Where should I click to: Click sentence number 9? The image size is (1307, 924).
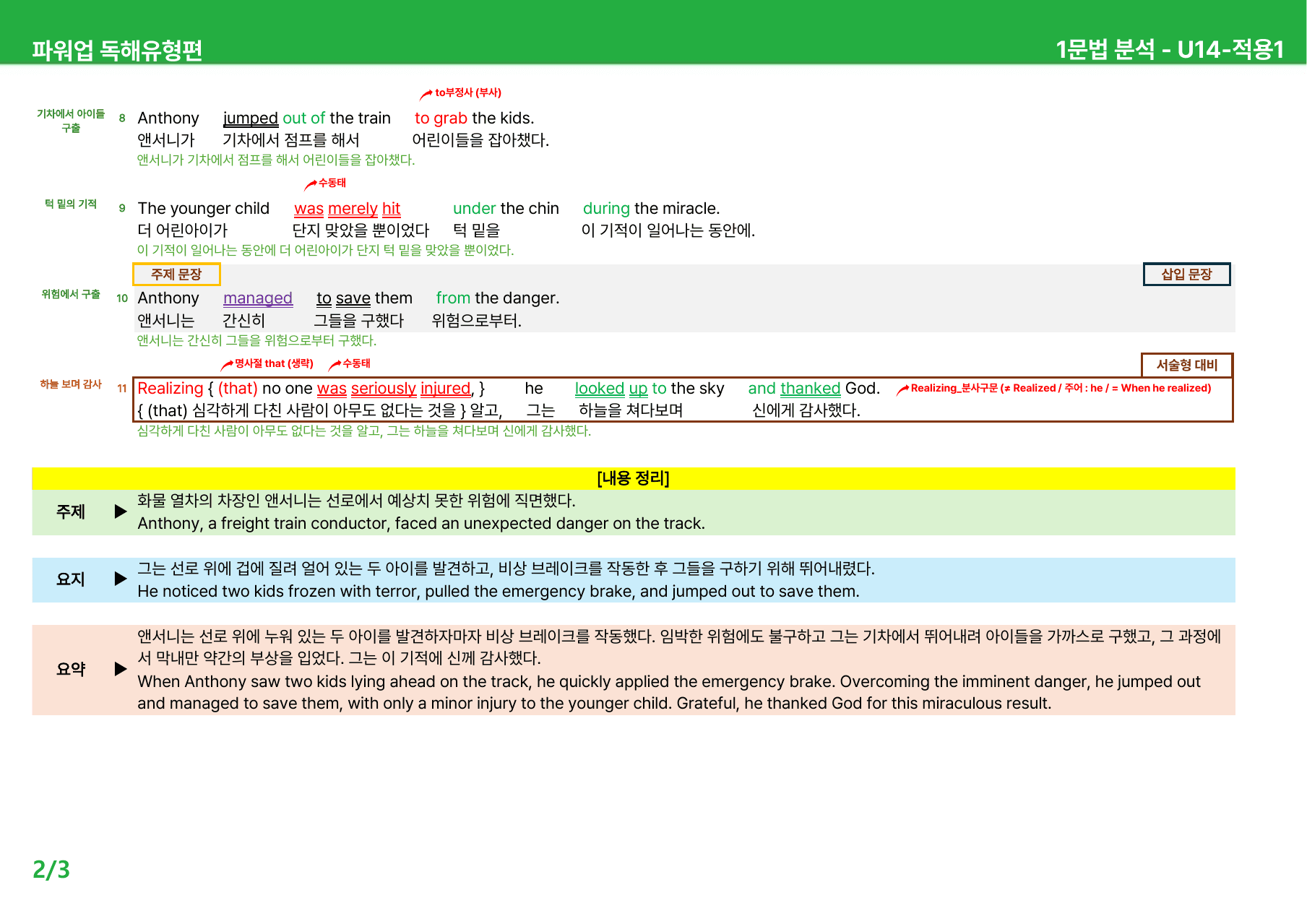(x=122, y=208)
